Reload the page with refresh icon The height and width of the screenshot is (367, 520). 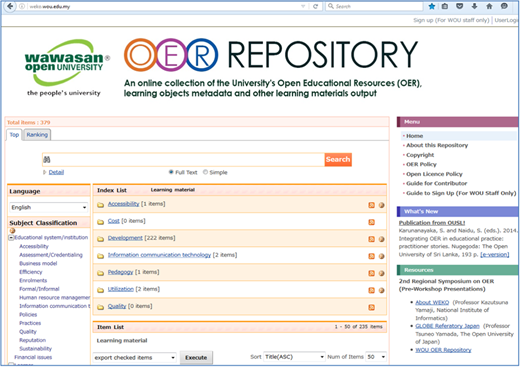pyautogui.click(x=315, y=6)
